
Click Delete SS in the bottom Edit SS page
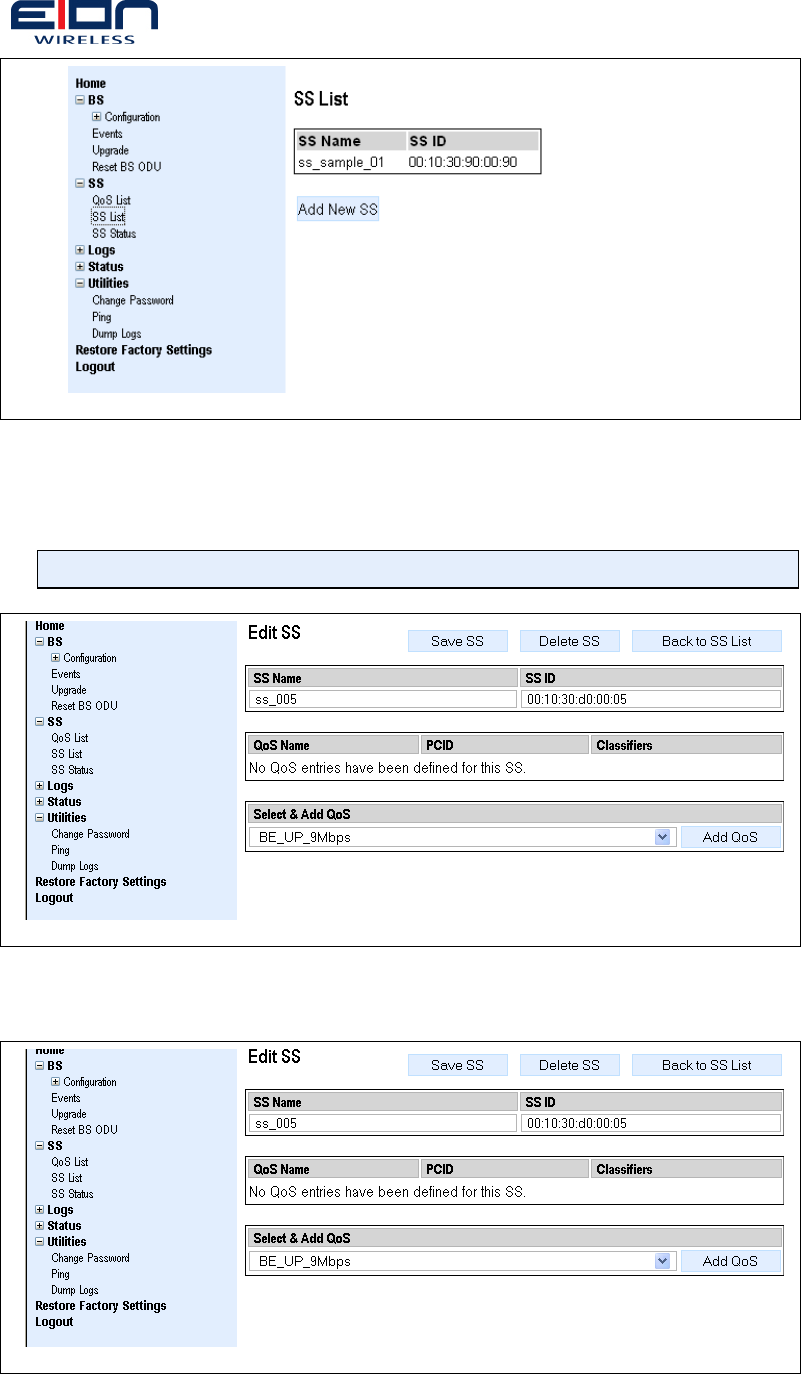click(570, 1065)
